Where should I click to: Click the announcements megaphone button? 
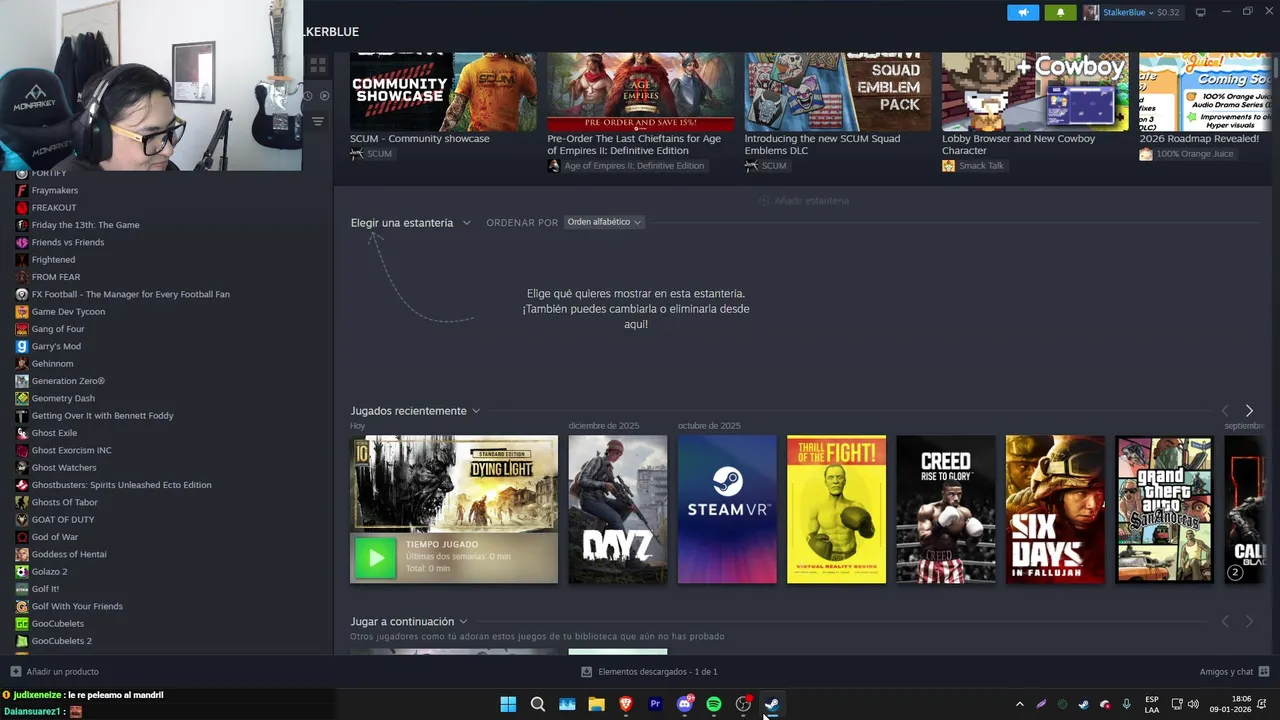tap(1022, 12)
